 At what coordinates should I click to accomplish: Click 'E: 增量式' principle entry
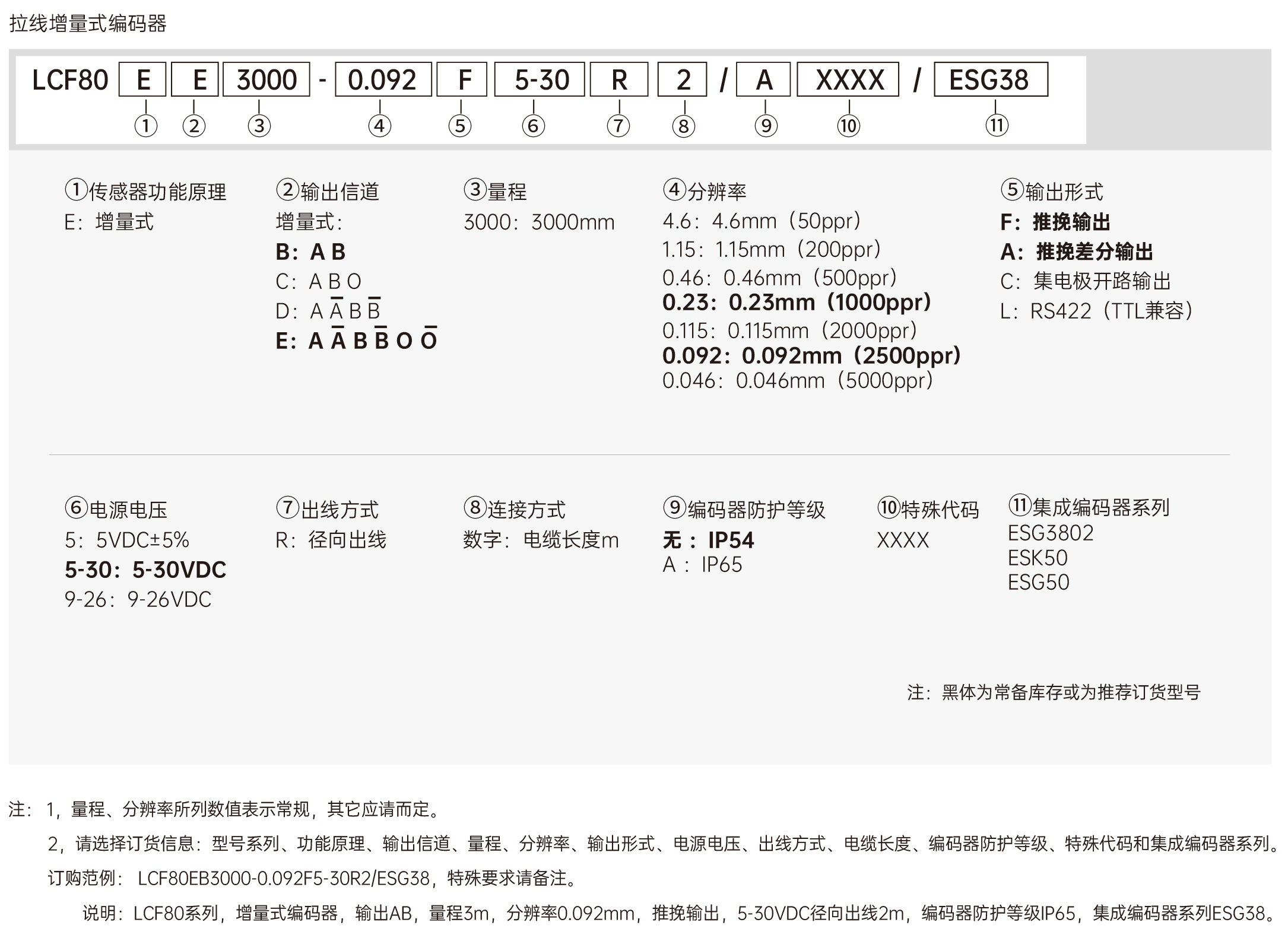click(109, 222)
